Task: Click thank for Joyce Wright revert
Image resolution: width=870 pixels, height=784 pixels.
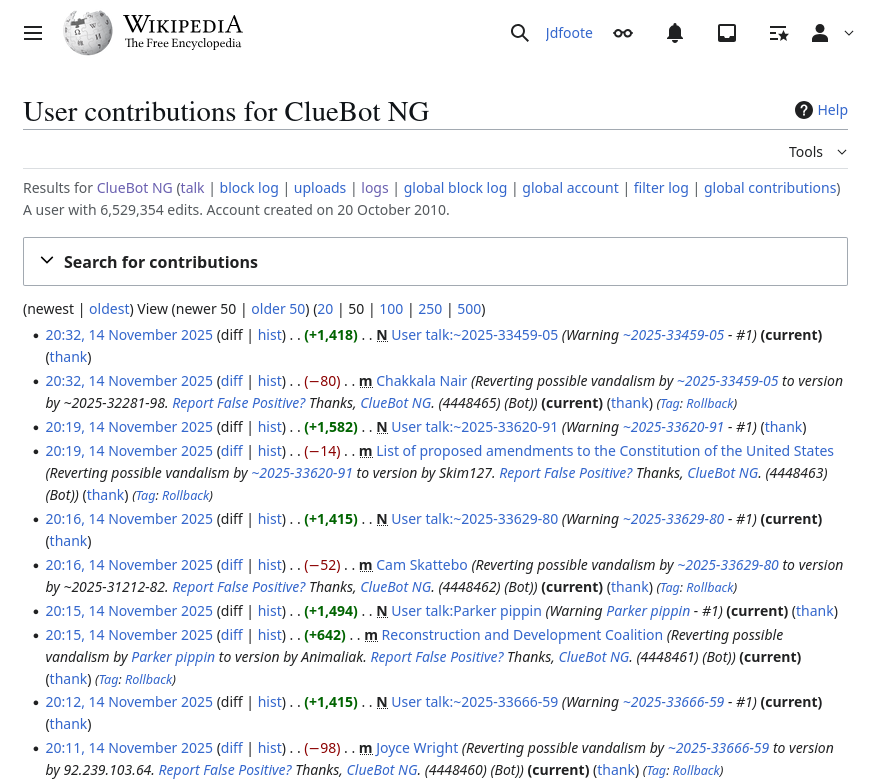Action: pos(616,770)
